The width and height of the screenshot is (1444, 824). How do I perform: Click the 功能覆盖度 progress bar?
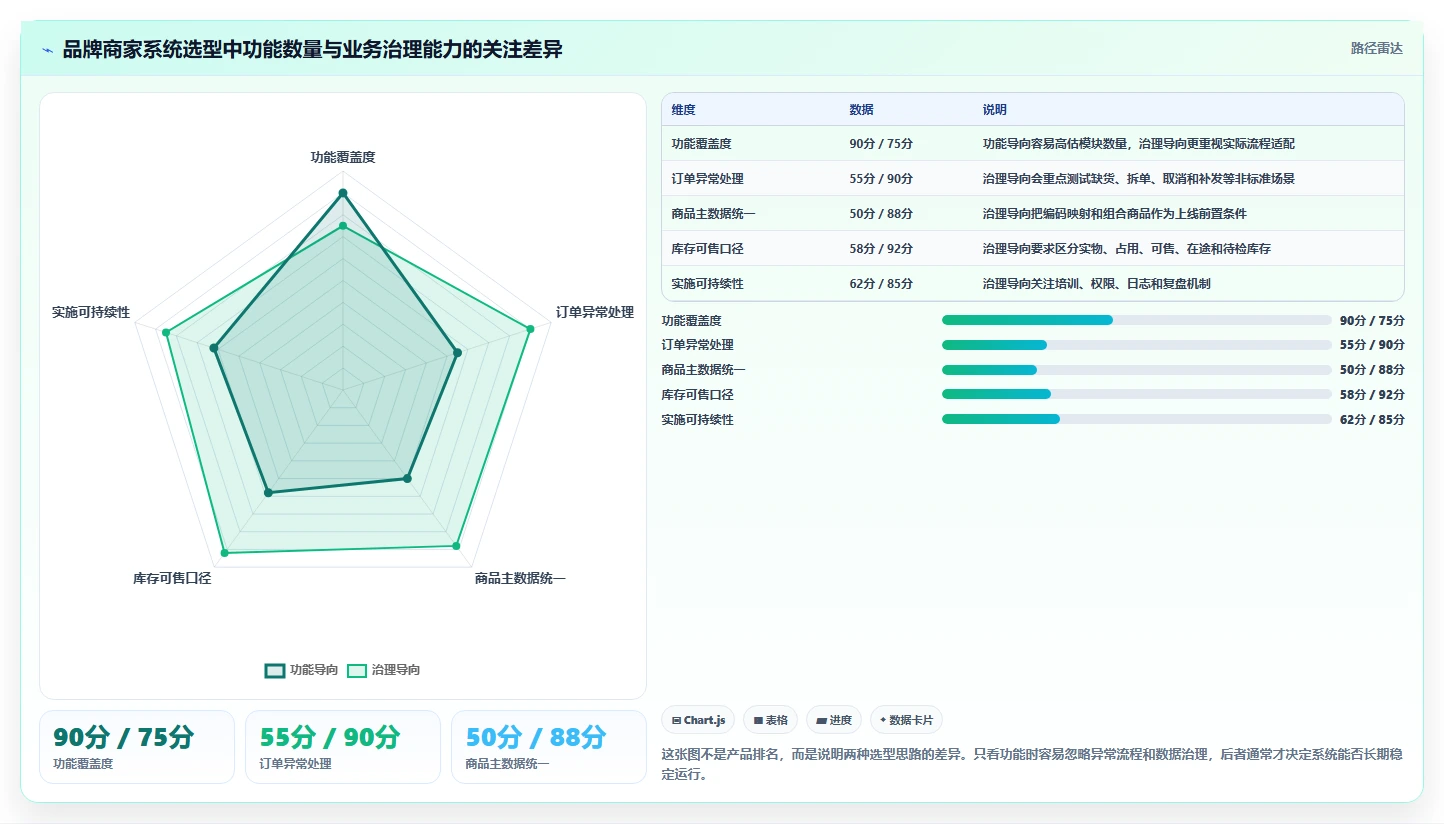coord(1137,320)
